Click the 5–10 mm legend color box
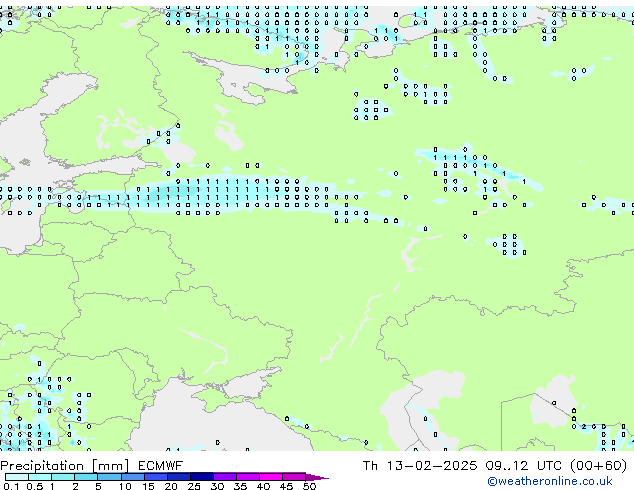Image resolution: width=634 pixels, height=490 pixels. pos(109,477)
